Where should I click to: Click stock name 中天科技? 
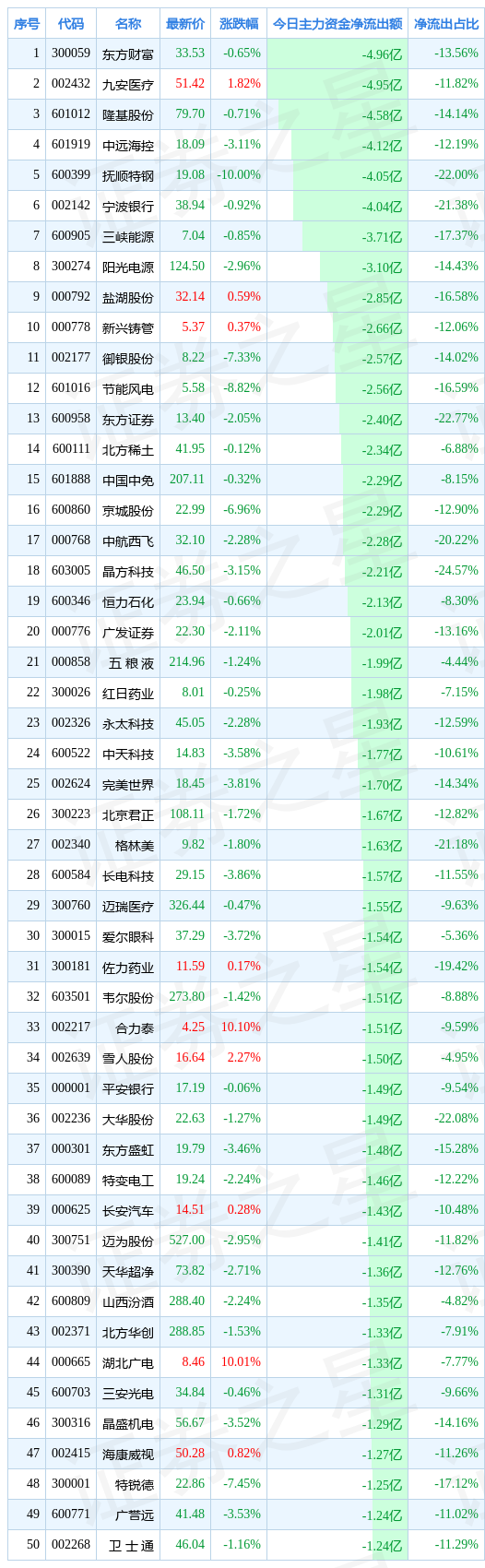128,754
